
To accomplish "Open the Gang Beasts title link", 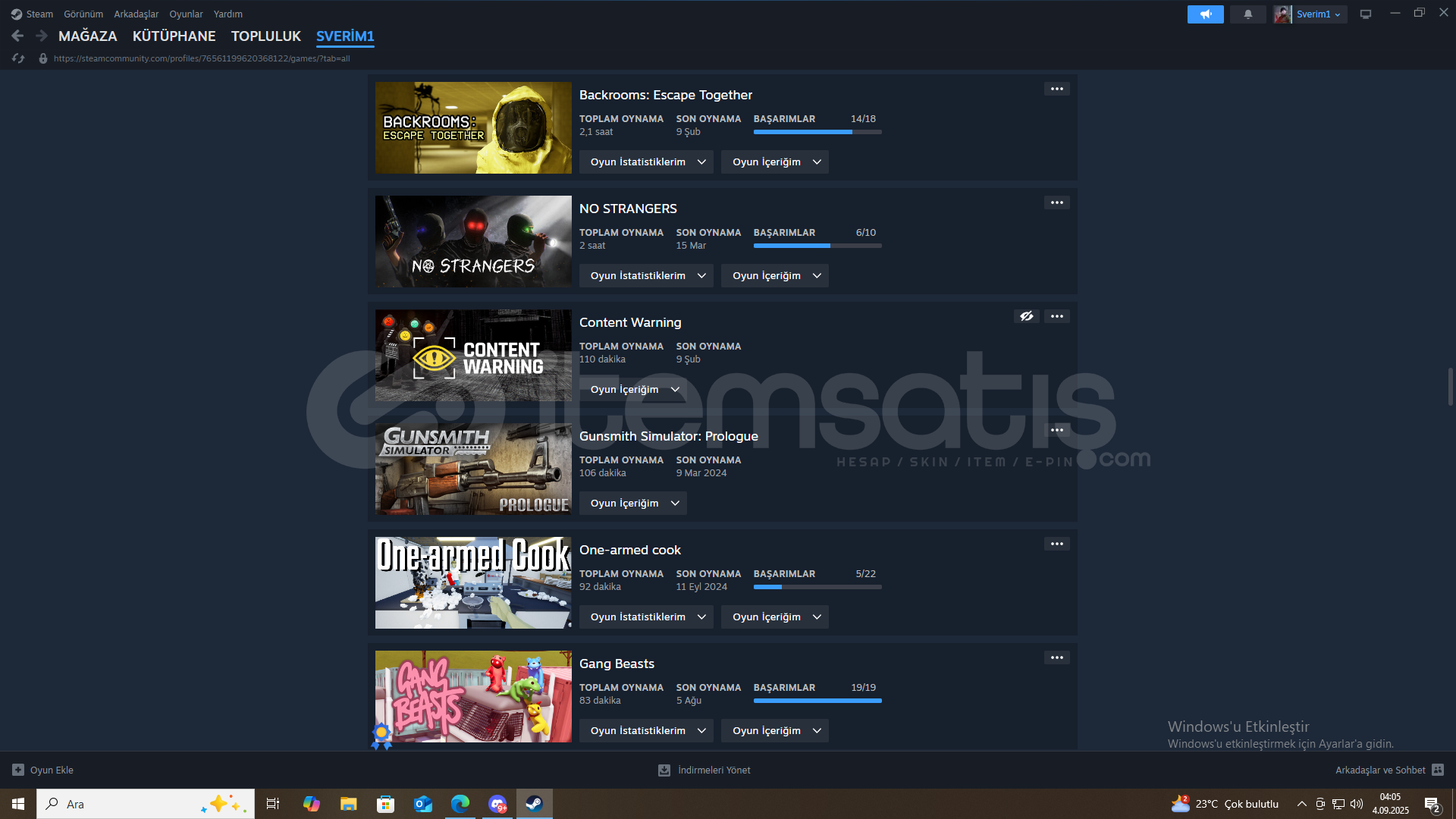I will coord(617,664).
